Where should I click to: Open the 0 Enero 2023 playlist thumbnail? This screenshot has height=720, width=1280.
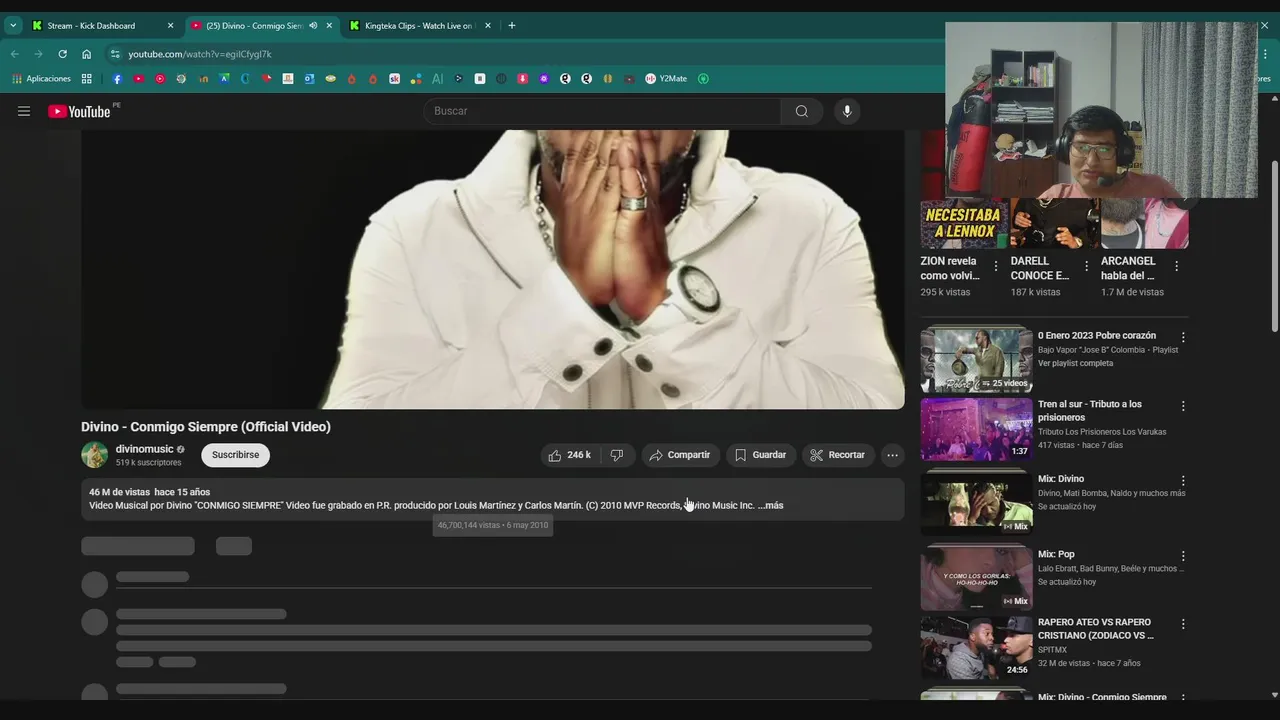pyautogui.click(x=976, y=360)
